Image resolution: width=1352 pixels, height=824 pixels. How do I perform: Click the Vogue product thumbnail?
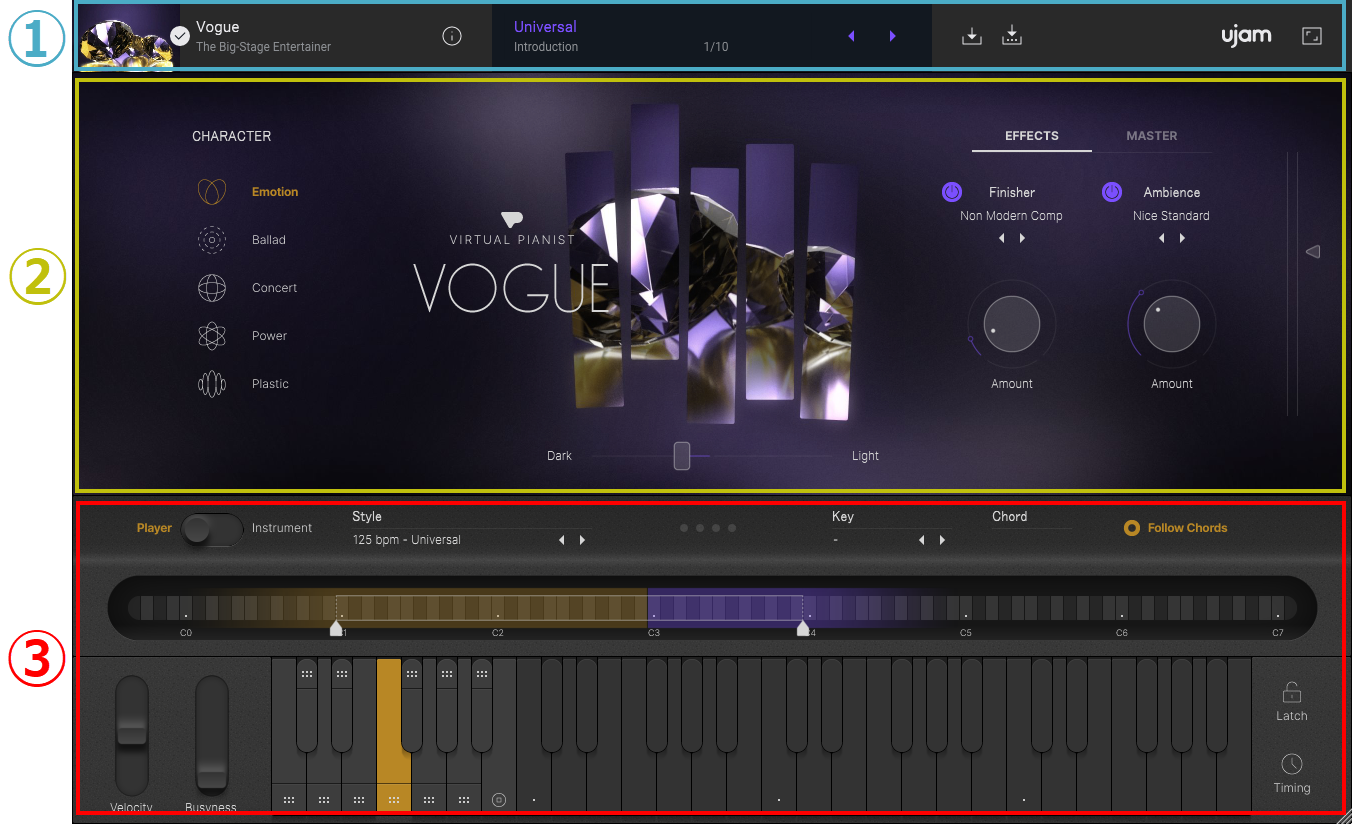point(129,36)
